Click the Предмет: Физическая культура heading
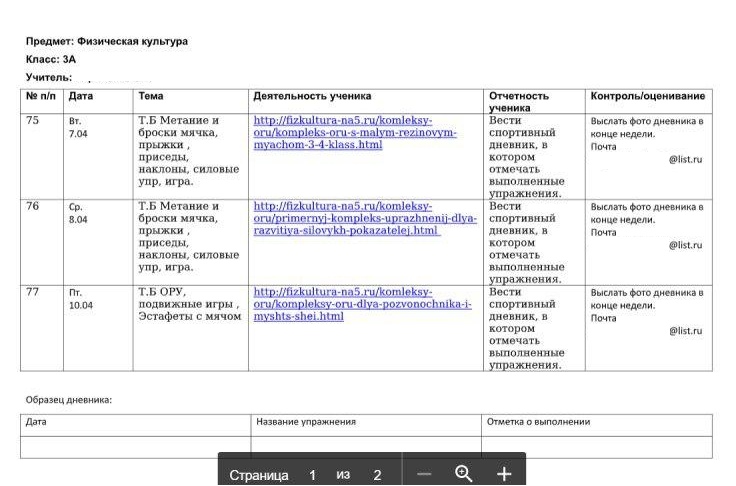 [x=107, y=41]
